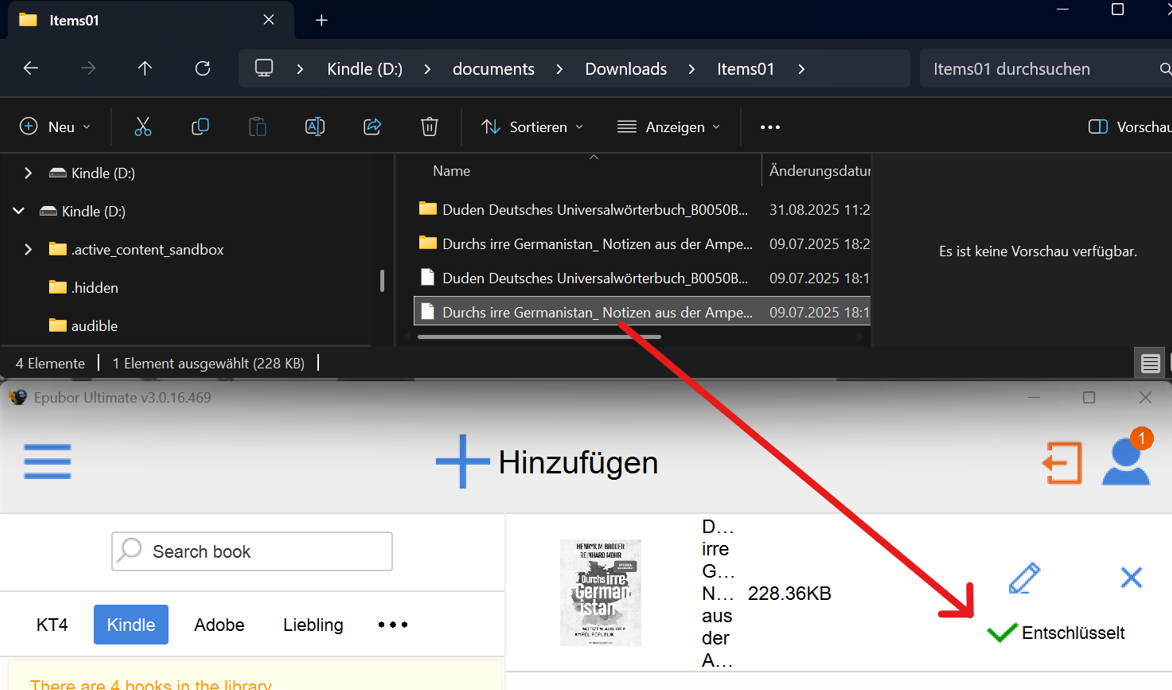Switch to details view via status bar icon
Screen dimensions: 1172x690
[1149, 362]
